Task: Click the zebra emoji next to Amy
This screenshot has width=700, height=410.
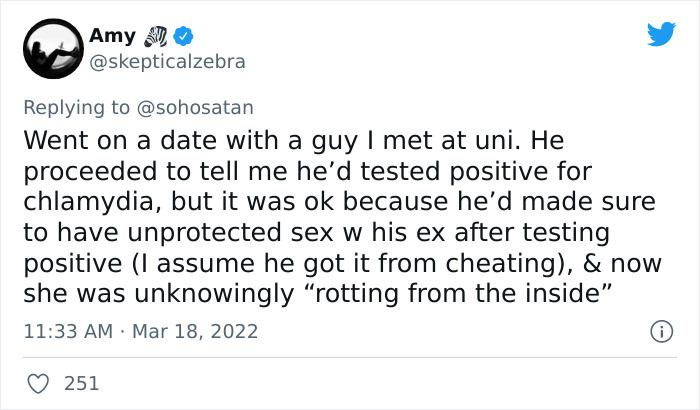Action: [156, 37]
